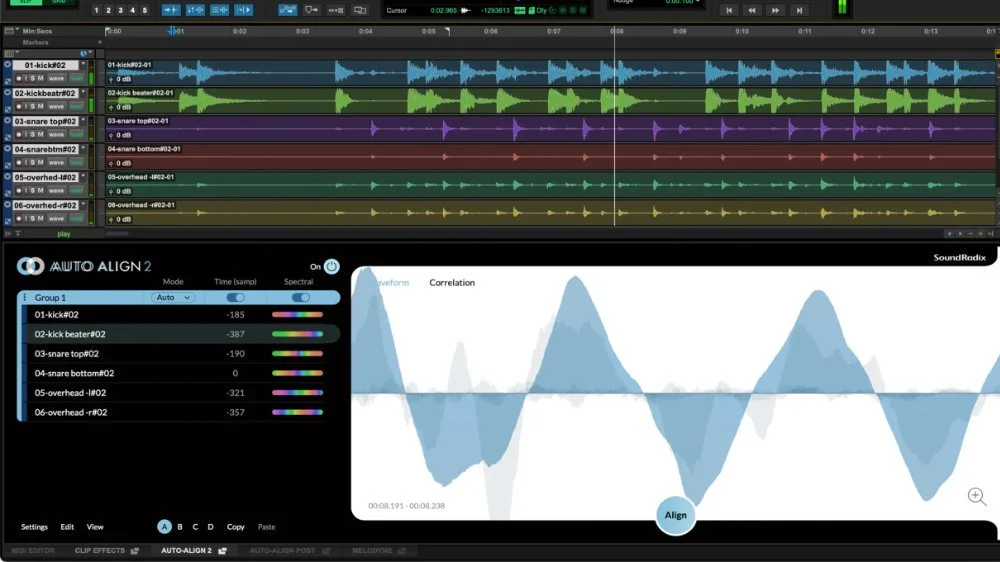Open the View menu in Auto Align

coord(95,527)
